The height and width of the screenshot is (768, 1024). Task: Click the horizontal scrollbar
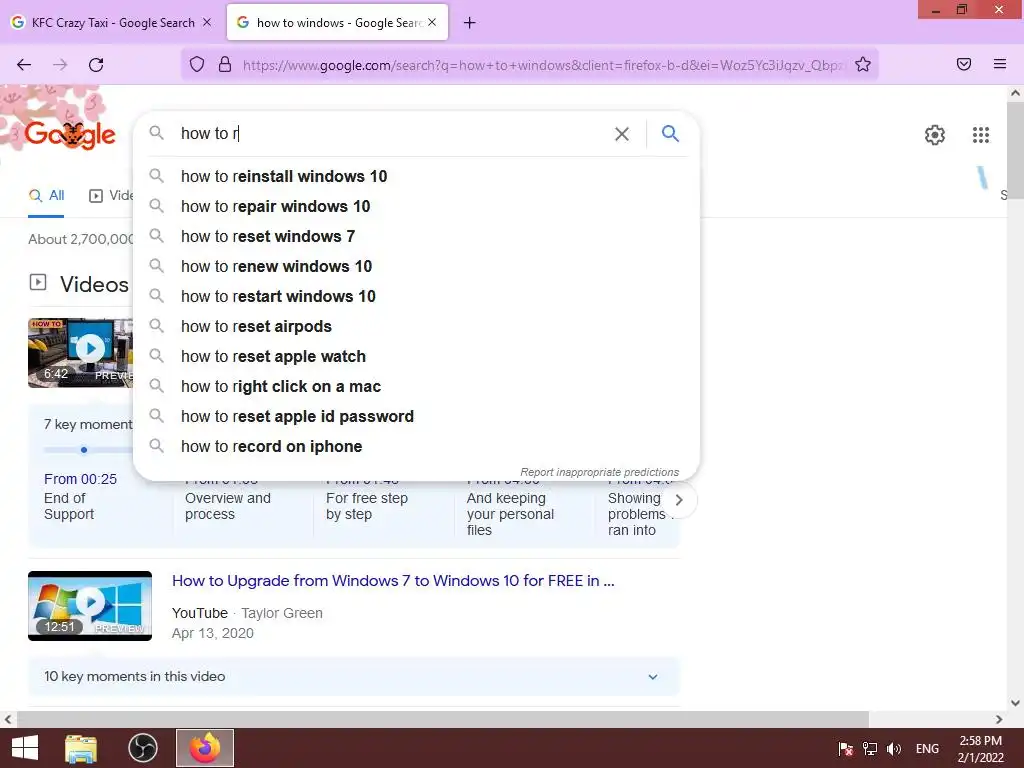point(443,719)
